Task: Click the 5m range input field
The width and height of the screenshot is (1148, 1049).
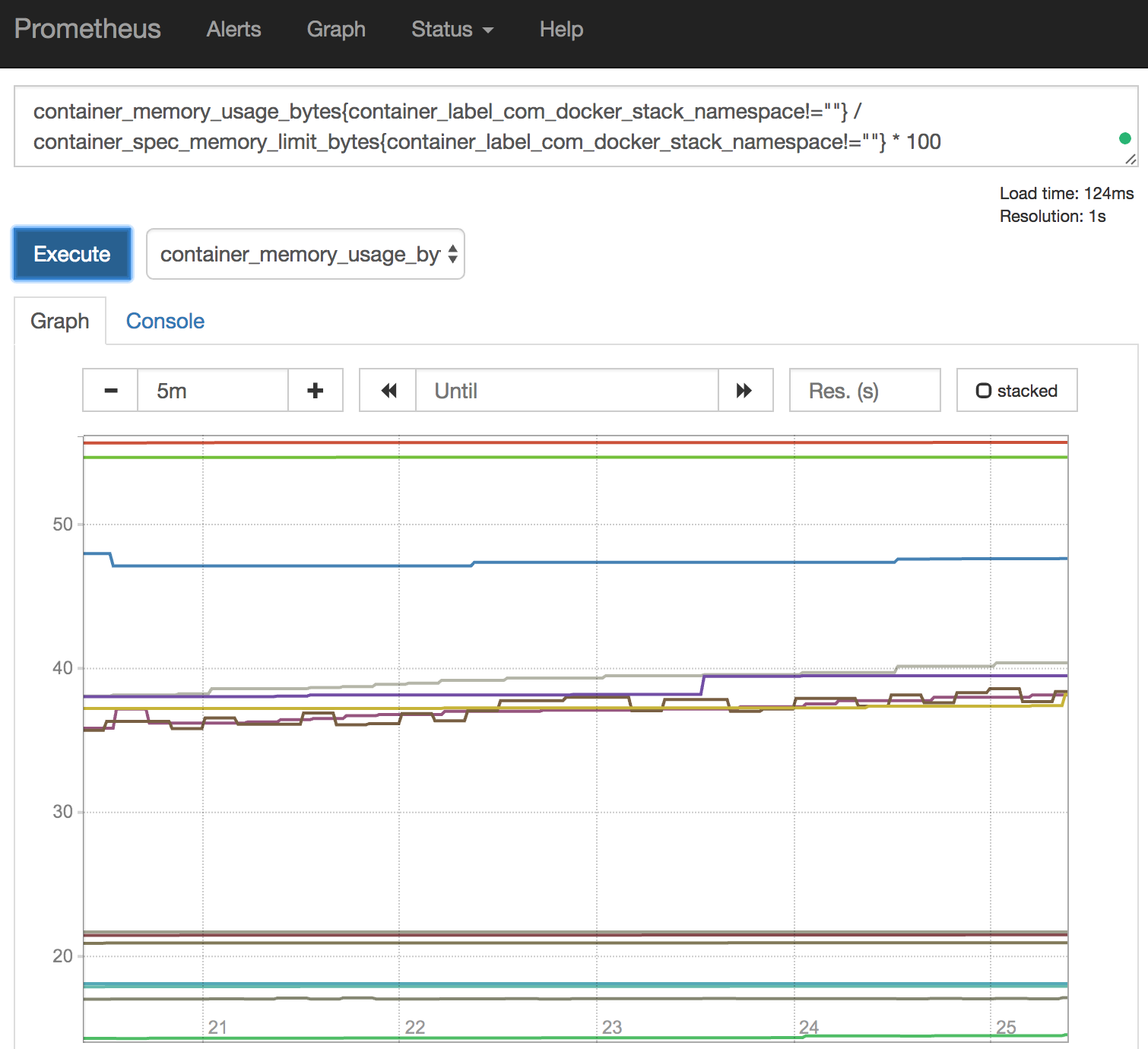Action: tap(212, 391)
